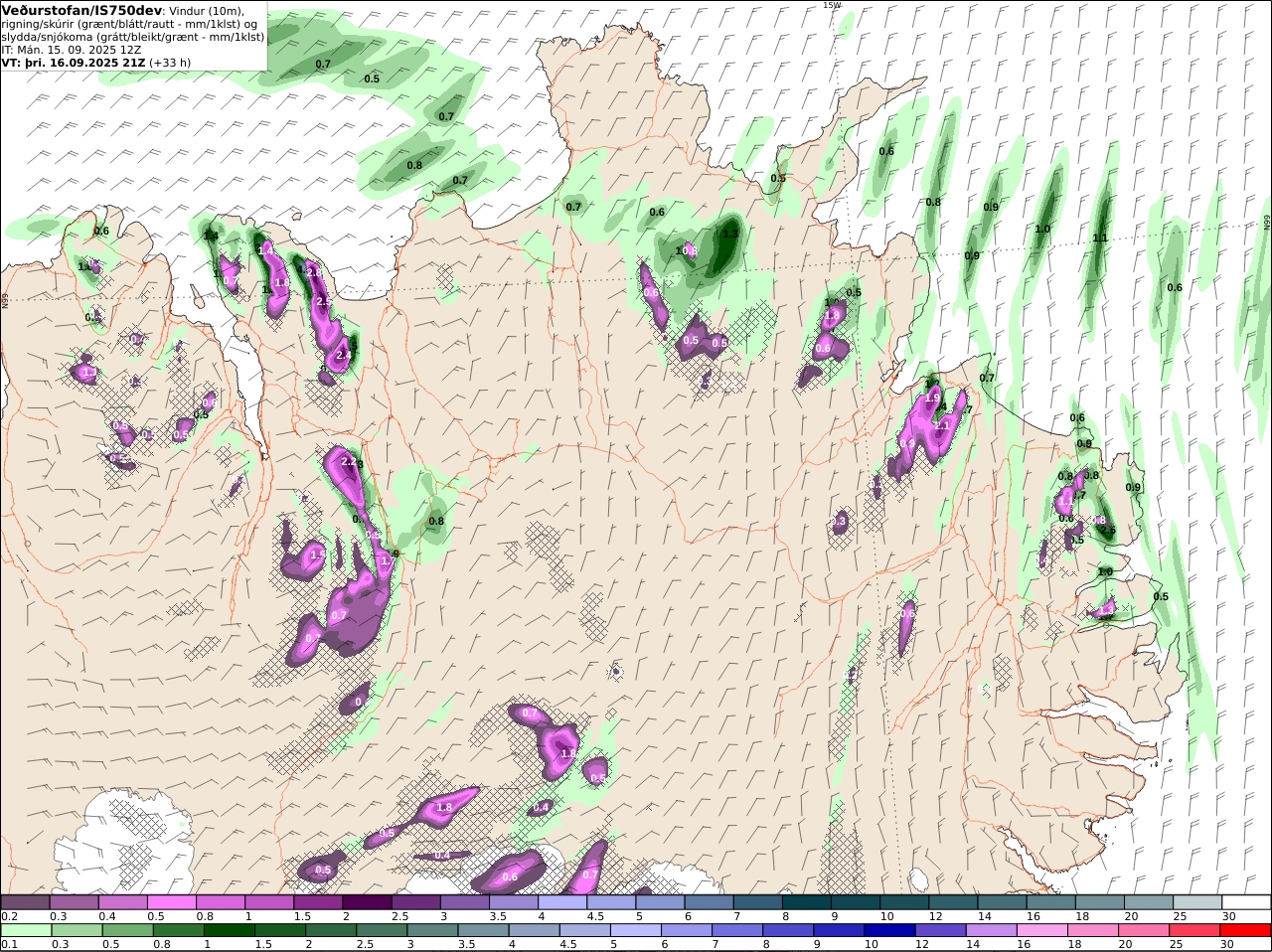The height and width of the screenshot is (952, 1272).
Task: Pick the snow legend swatch labeled 0.2
Action: pos(25,901)
